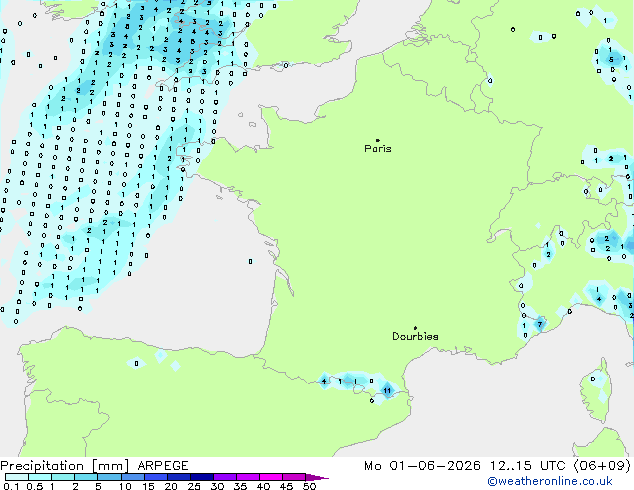This screenshot has height=490, width=634.
Task: Click the Paris city label
Action: (378, 148)
